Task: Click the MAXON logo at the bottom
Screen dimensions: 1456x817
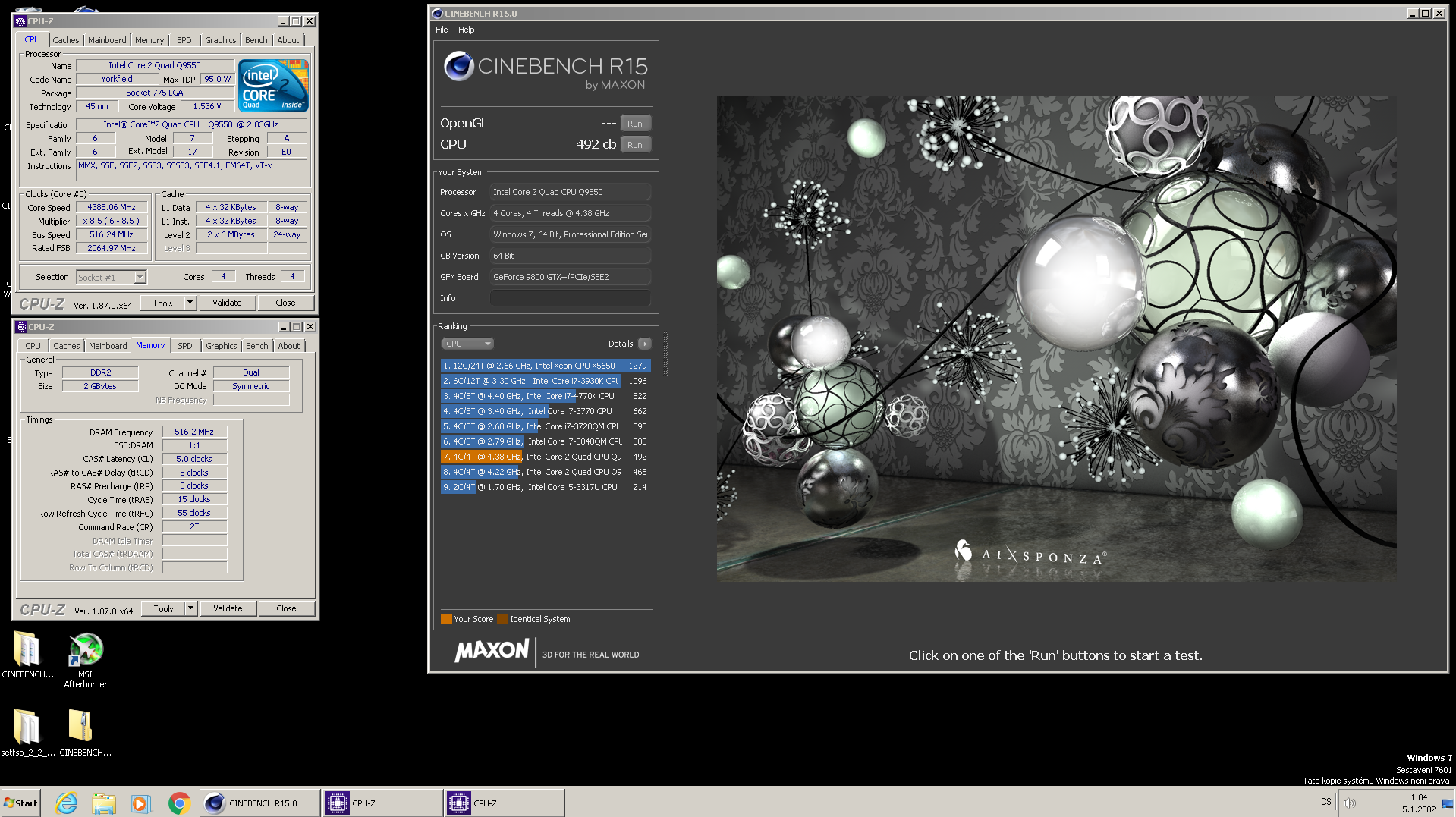Action: point(492,651)
